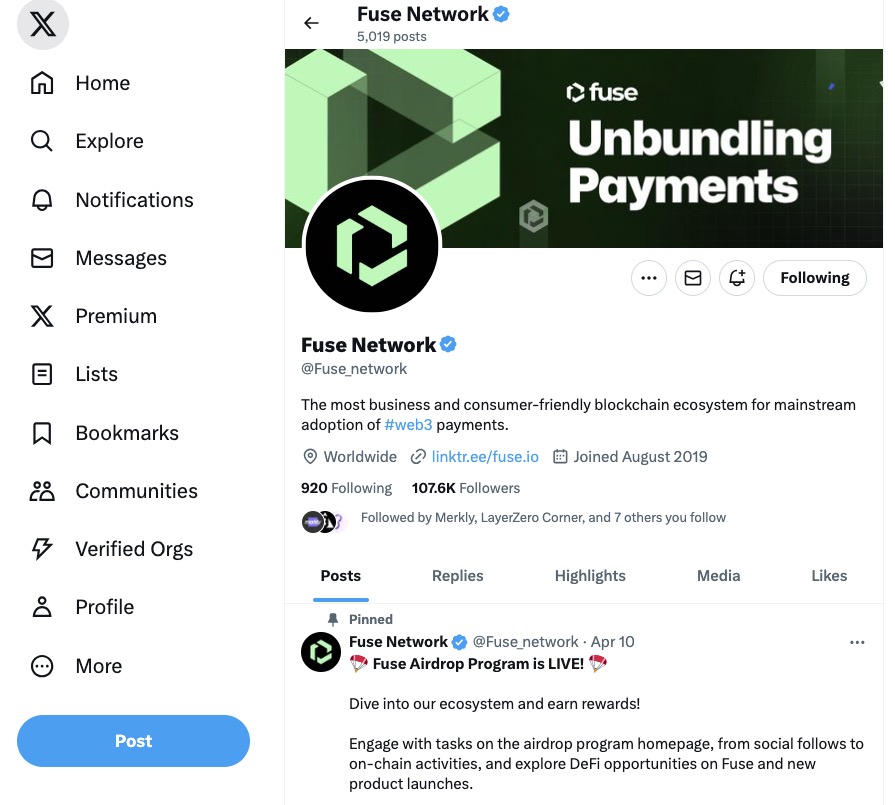Go back using the left arrow

311,23
